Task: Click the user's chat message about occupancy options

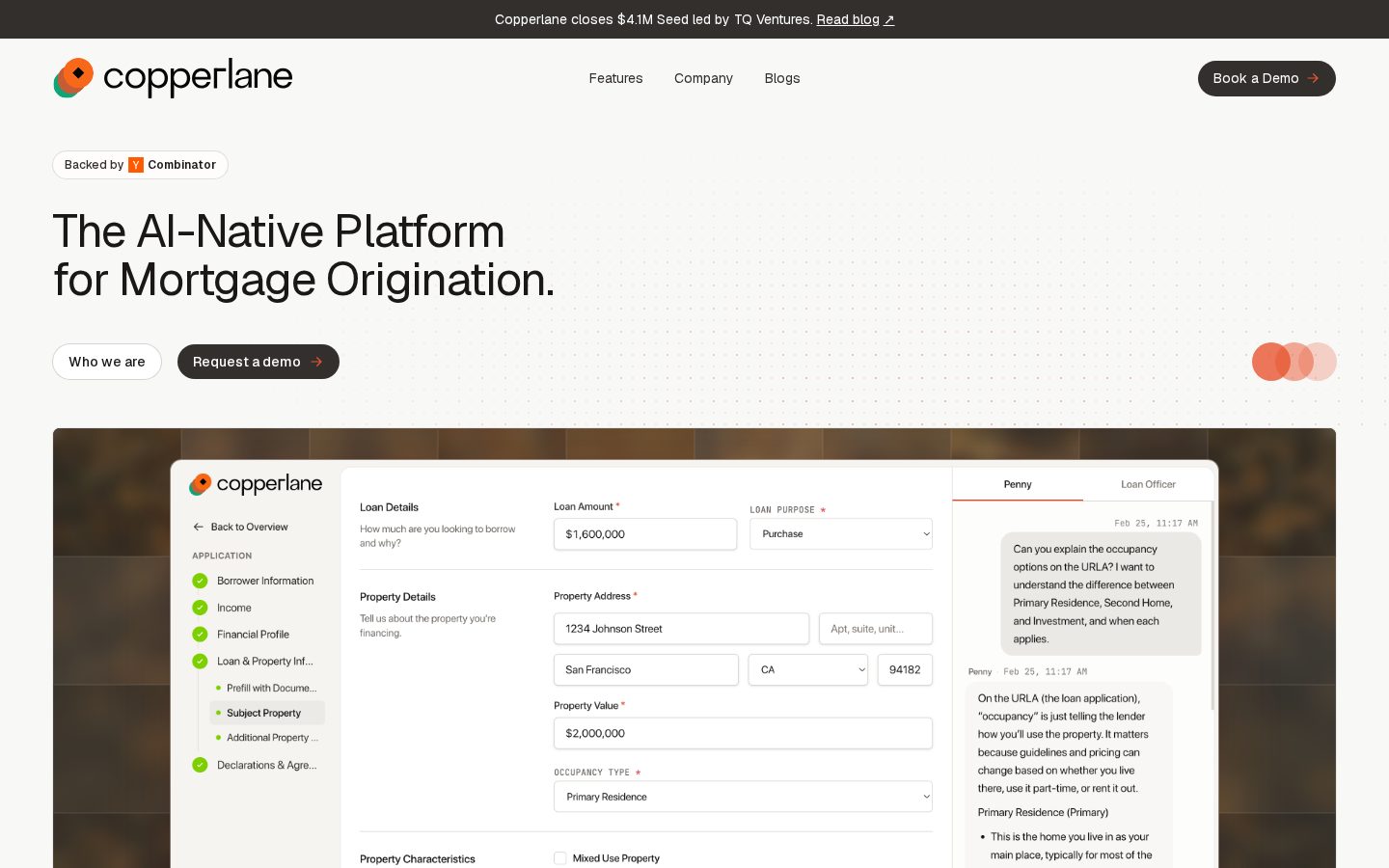Action: tap(1101, 594)
